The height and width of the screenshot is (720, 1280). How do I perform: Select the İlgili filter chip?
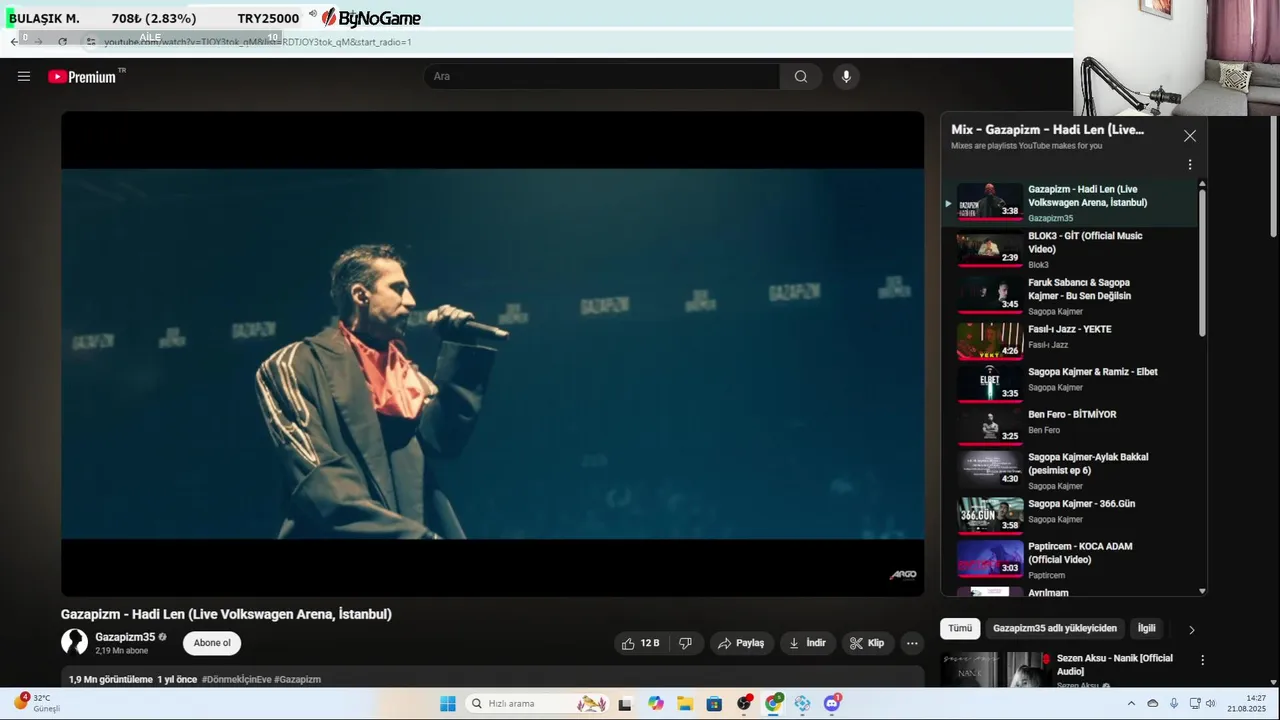(x=1146, y=628)
